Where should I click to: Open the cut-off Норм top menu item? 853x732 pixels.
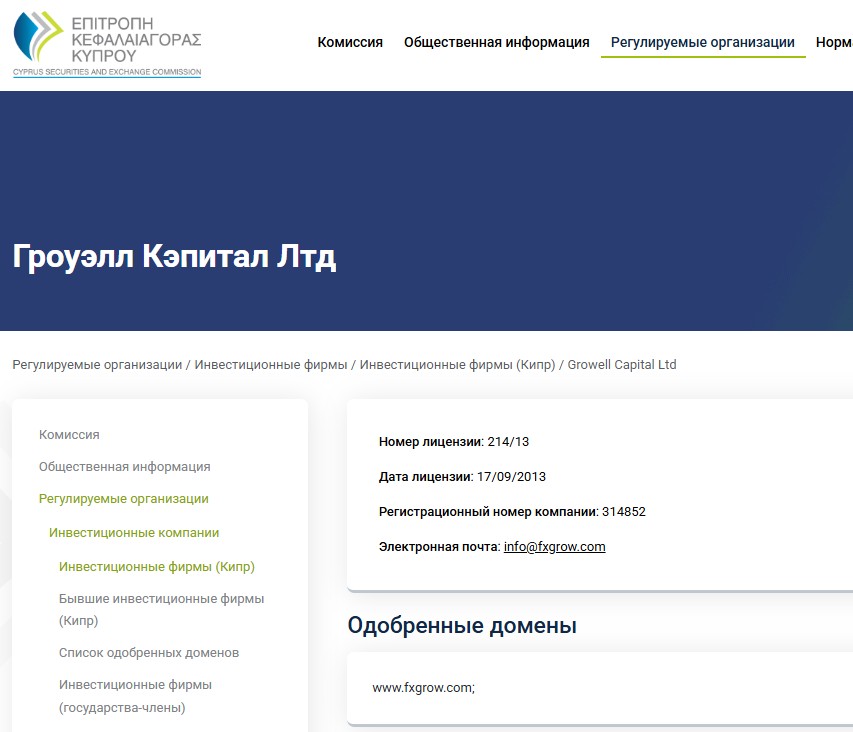click(834, 42)
